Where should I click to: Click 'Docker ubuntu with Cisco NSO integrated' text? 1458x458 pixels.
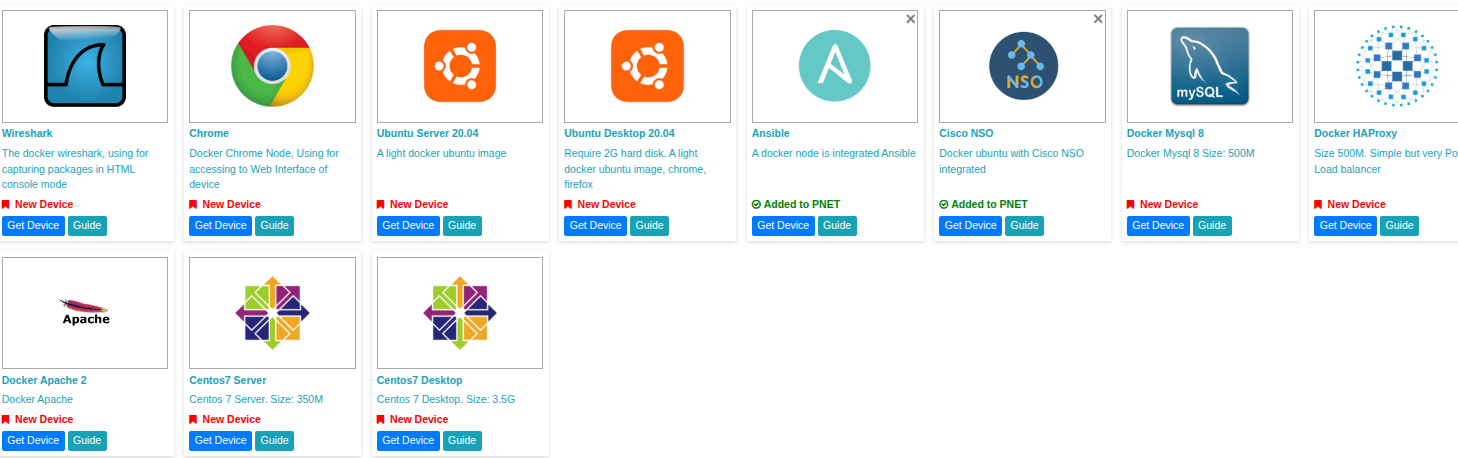pyautogui.click(x=1011, y=161)
